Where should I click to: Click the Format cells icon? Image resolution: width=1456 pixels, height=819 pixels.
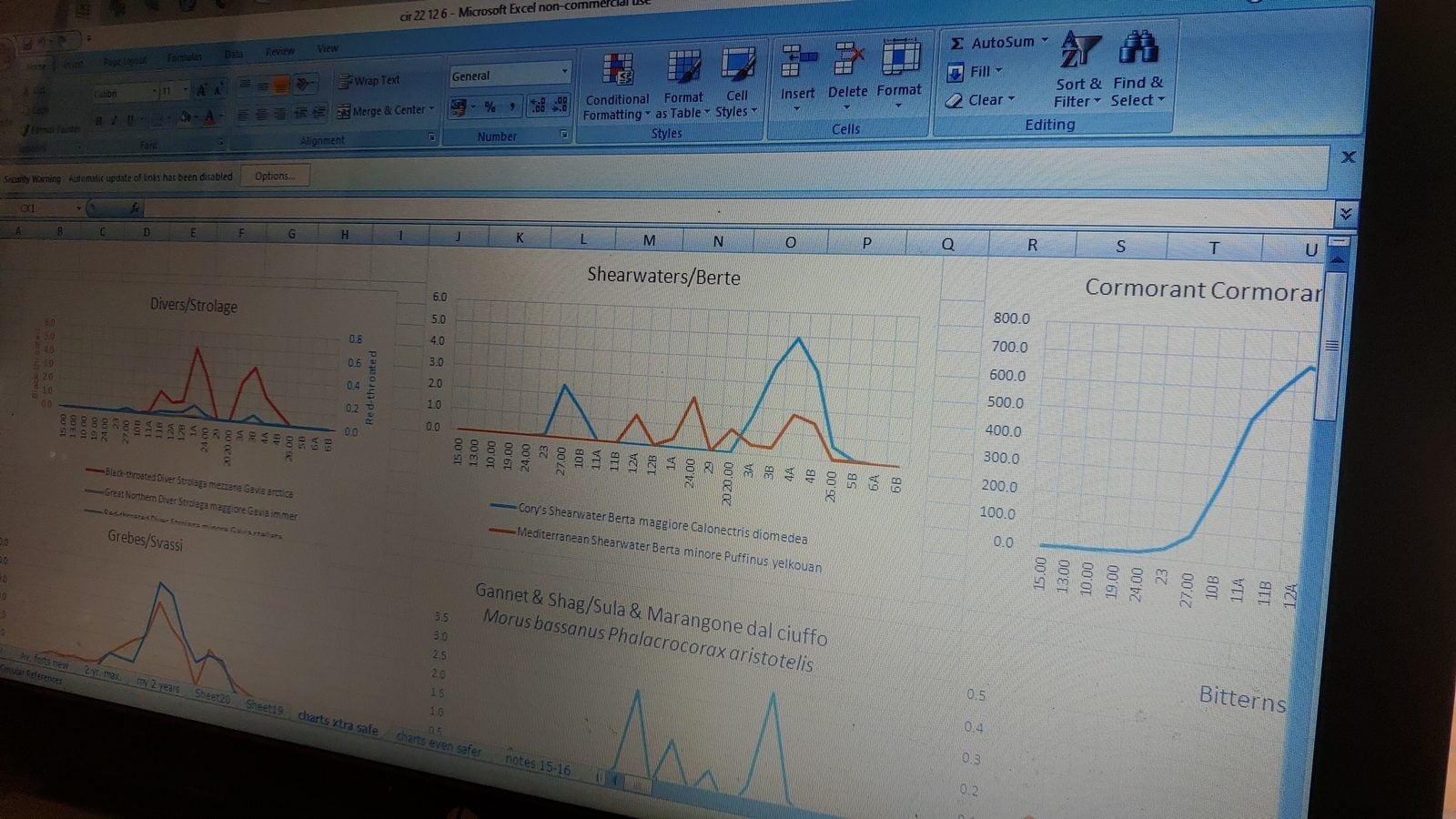coord(900,58)
